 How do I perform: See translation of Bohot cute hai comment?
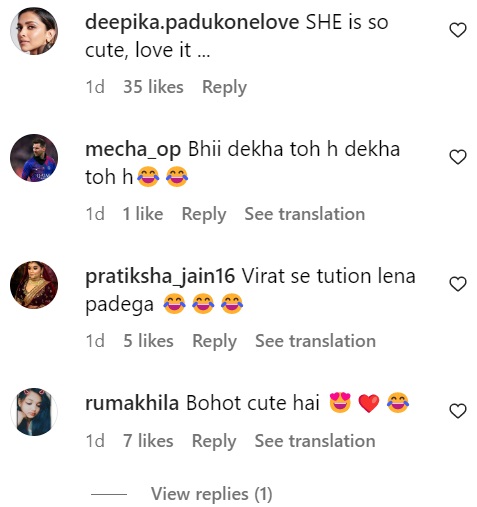click(x=315, y=441)
